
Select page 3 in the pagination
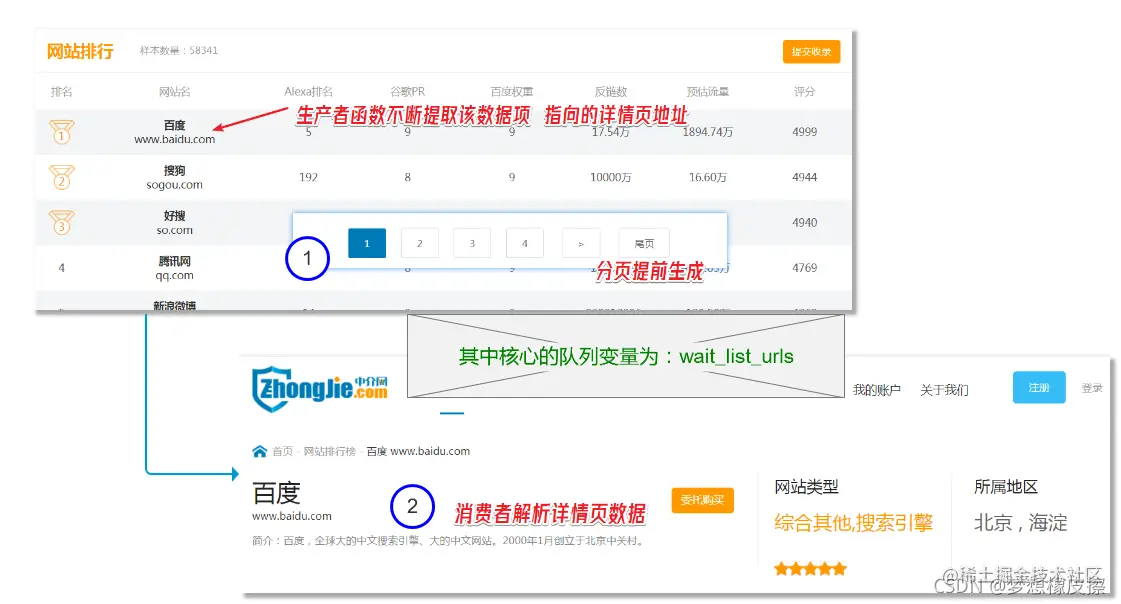[x=472, y=243]
